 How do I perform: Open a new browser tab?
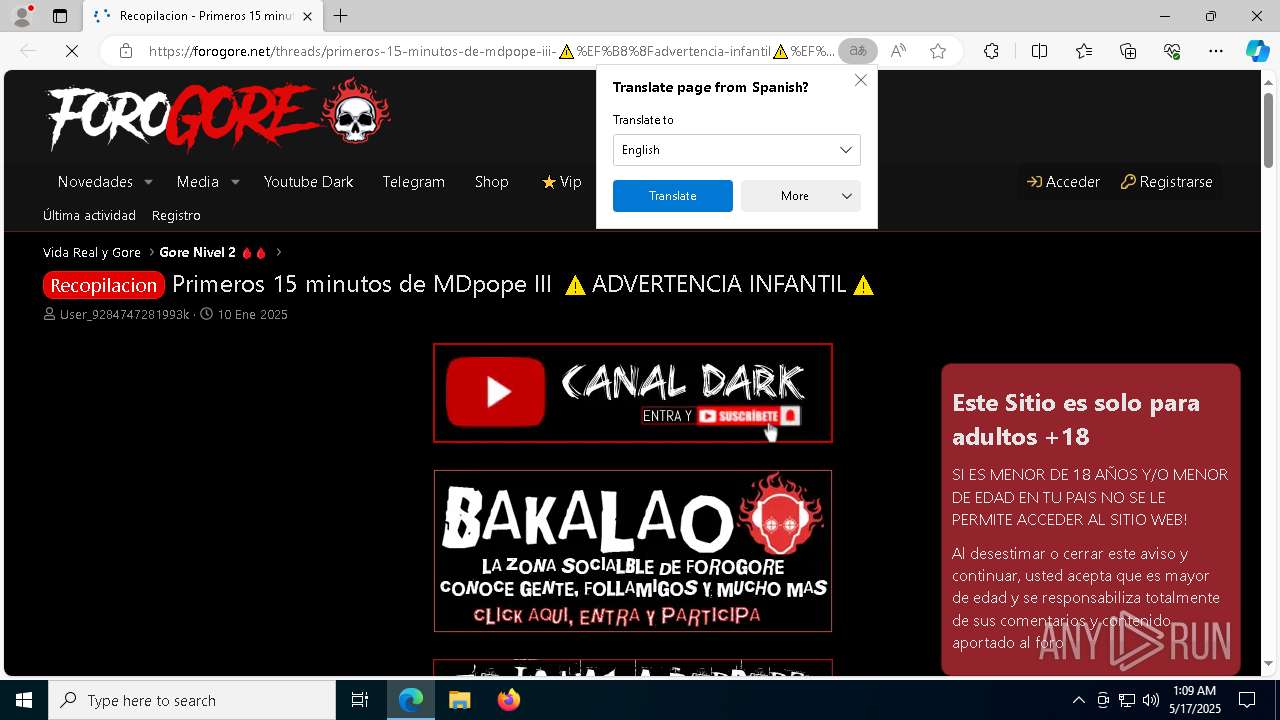(x=341, y=16)
